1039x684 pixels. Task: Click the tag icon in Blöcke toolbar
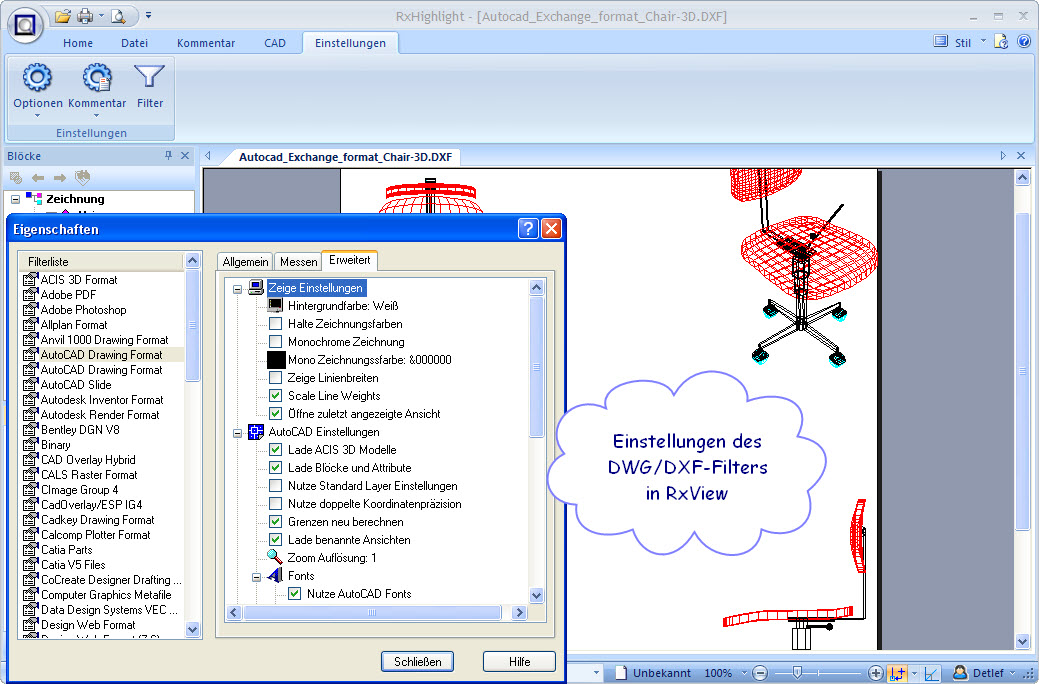[82, 177]
